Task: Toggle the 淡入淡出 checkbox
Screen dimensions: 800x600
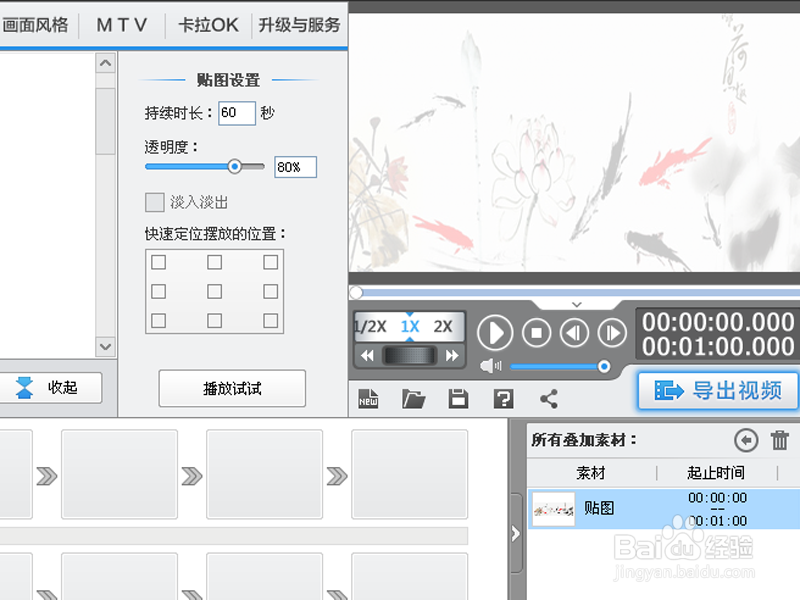Action: click(x=155, y=202)
